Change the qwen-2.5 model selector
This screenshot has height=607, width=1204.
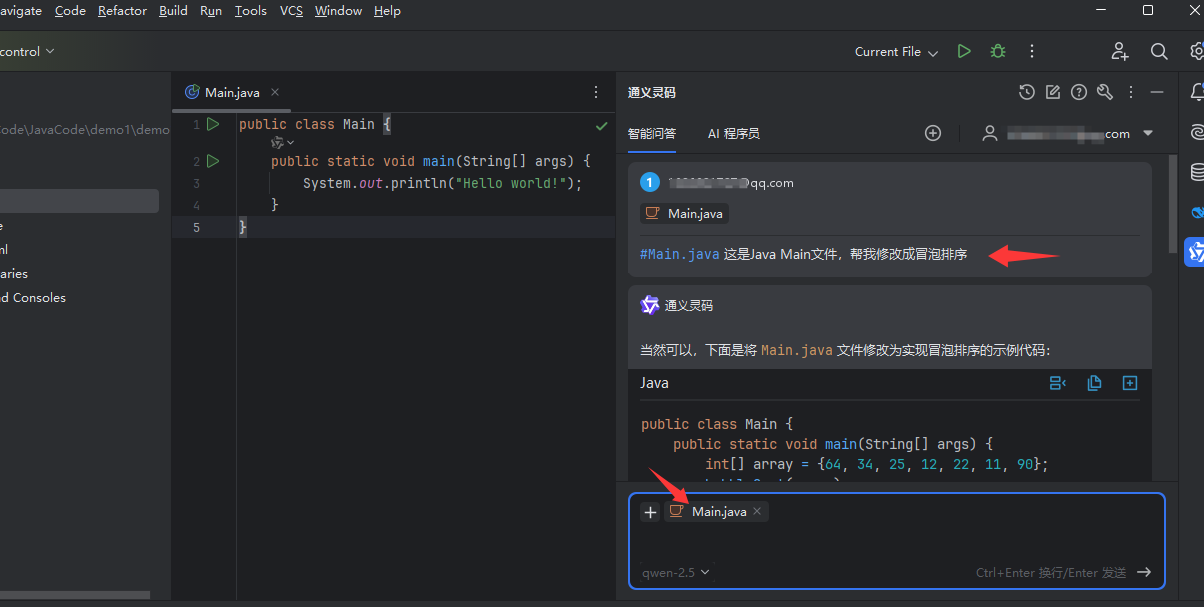[x=676, y=573]
